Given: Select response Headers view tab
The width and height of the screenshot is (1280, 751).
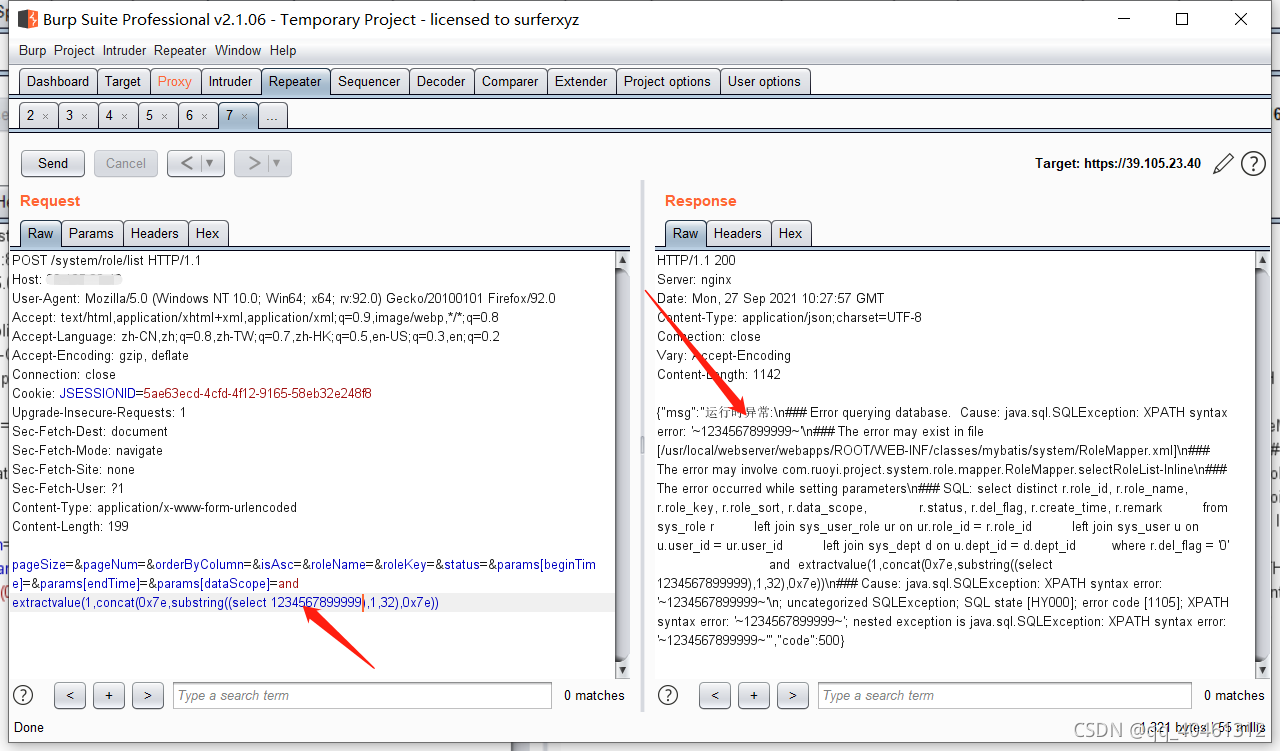Looking at the screenshot, I should pos(738,233).
